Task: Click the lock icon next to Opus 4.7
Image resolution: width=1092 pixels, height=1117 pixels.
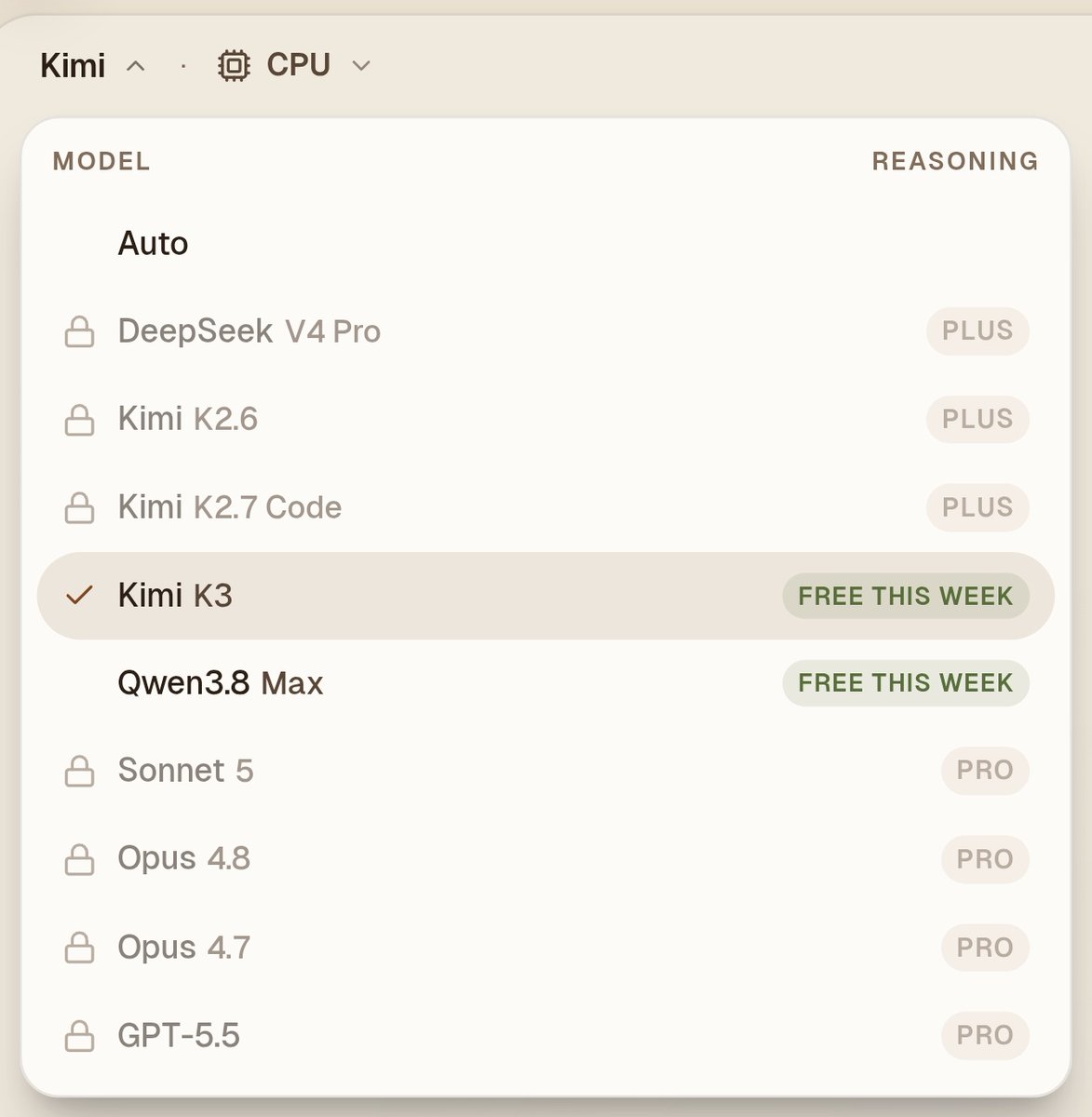Action: click(79, 948)
